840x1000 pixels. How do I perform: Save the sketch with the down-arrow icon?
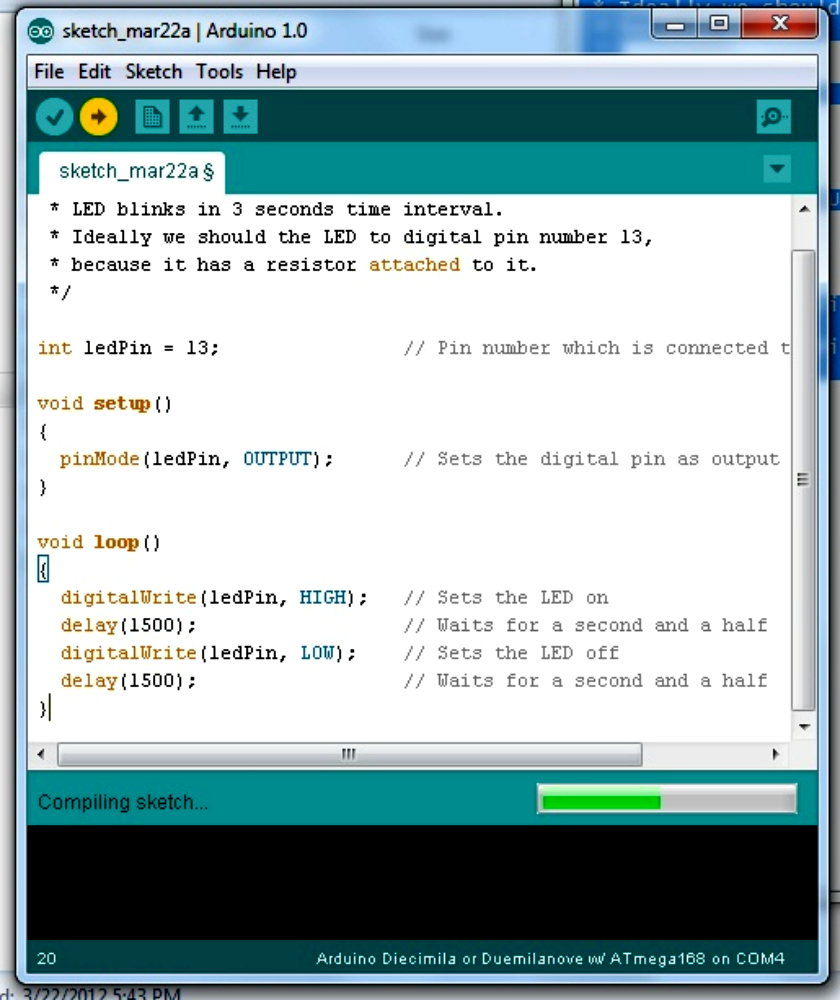click(240, 117)
